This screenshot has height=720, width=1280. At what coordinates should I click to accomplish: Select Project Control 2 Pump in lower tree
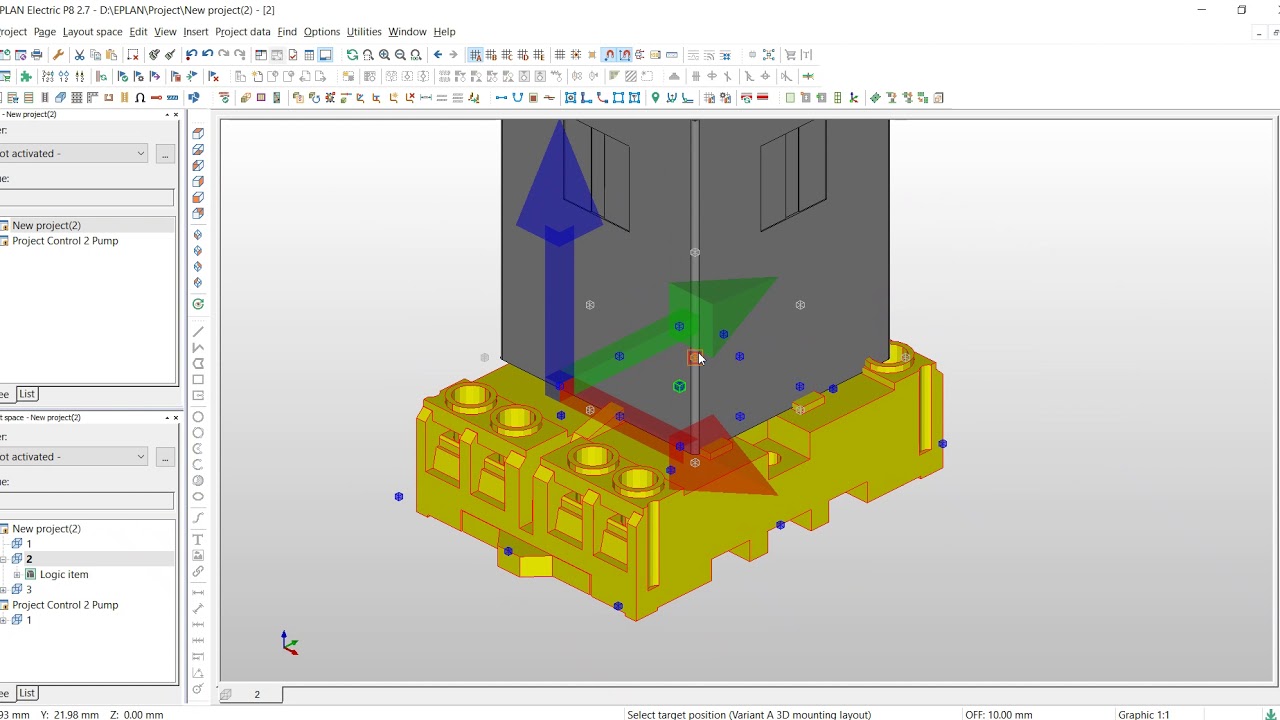click(65, 605)
